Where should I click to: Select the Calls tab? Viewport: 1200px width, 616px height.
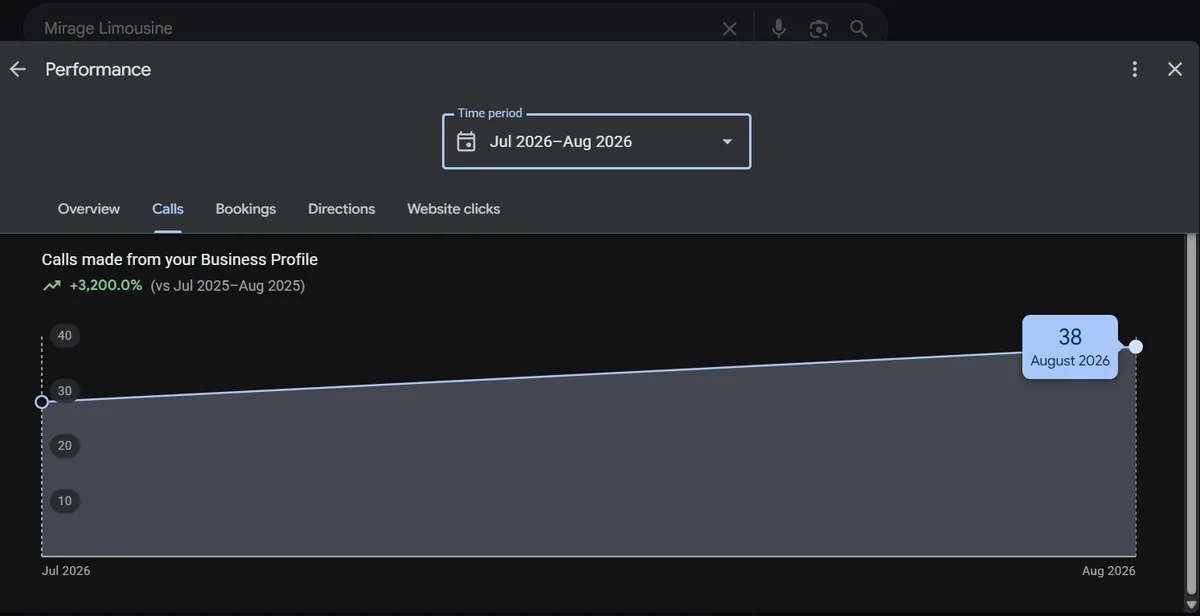[168, 209]
